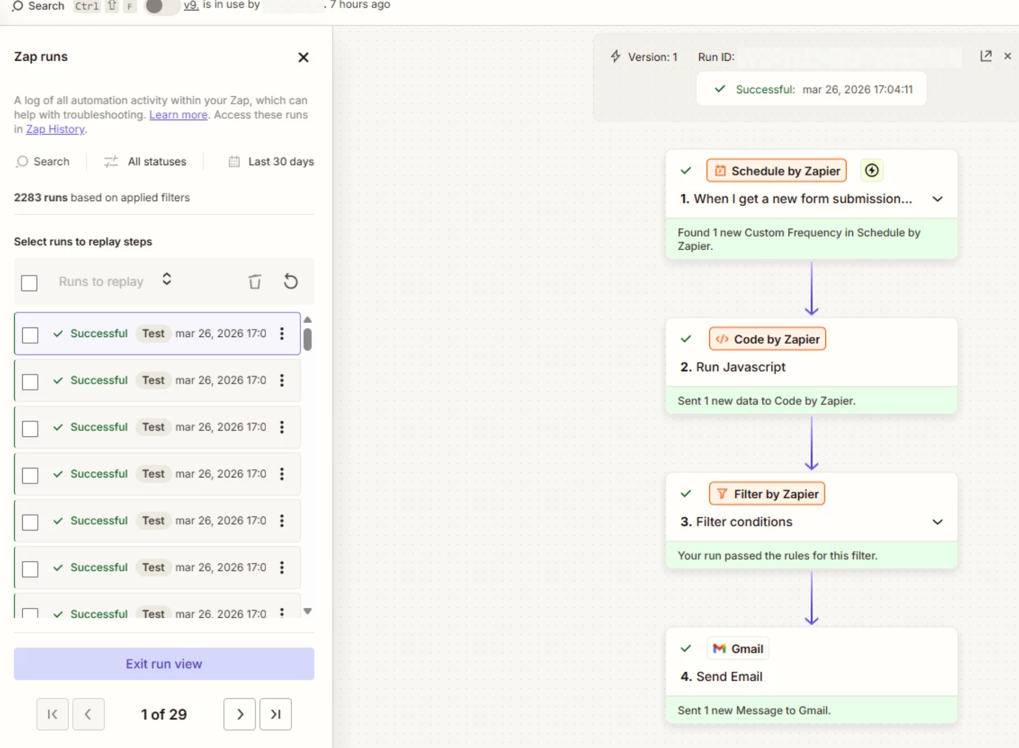Click the Gmail app icon in step 4
This screenshot has height=748, width=1019.
[x=719, y=649]
